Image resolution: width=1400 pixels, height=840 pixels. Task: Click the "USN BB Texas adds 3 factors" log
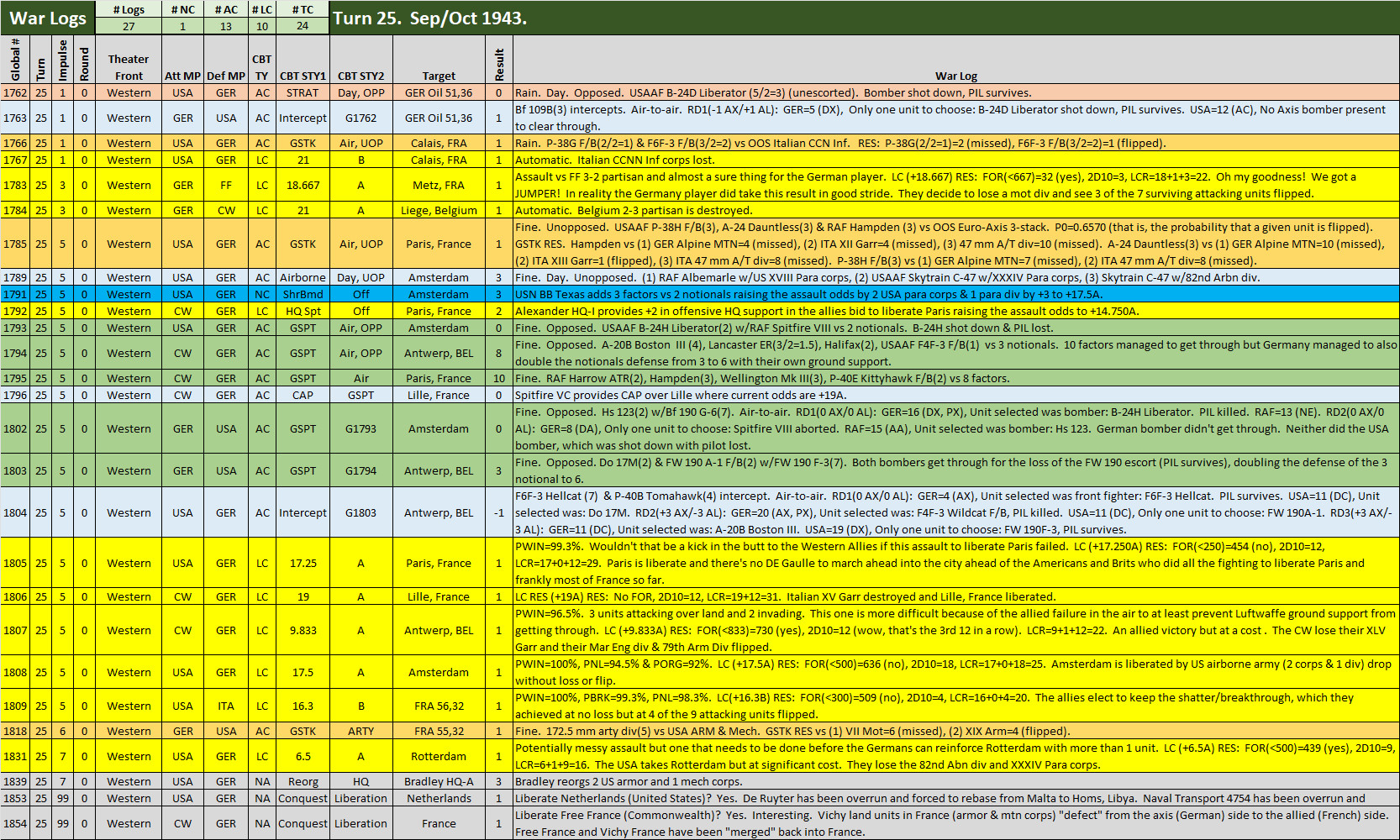(x=956, y=294)
